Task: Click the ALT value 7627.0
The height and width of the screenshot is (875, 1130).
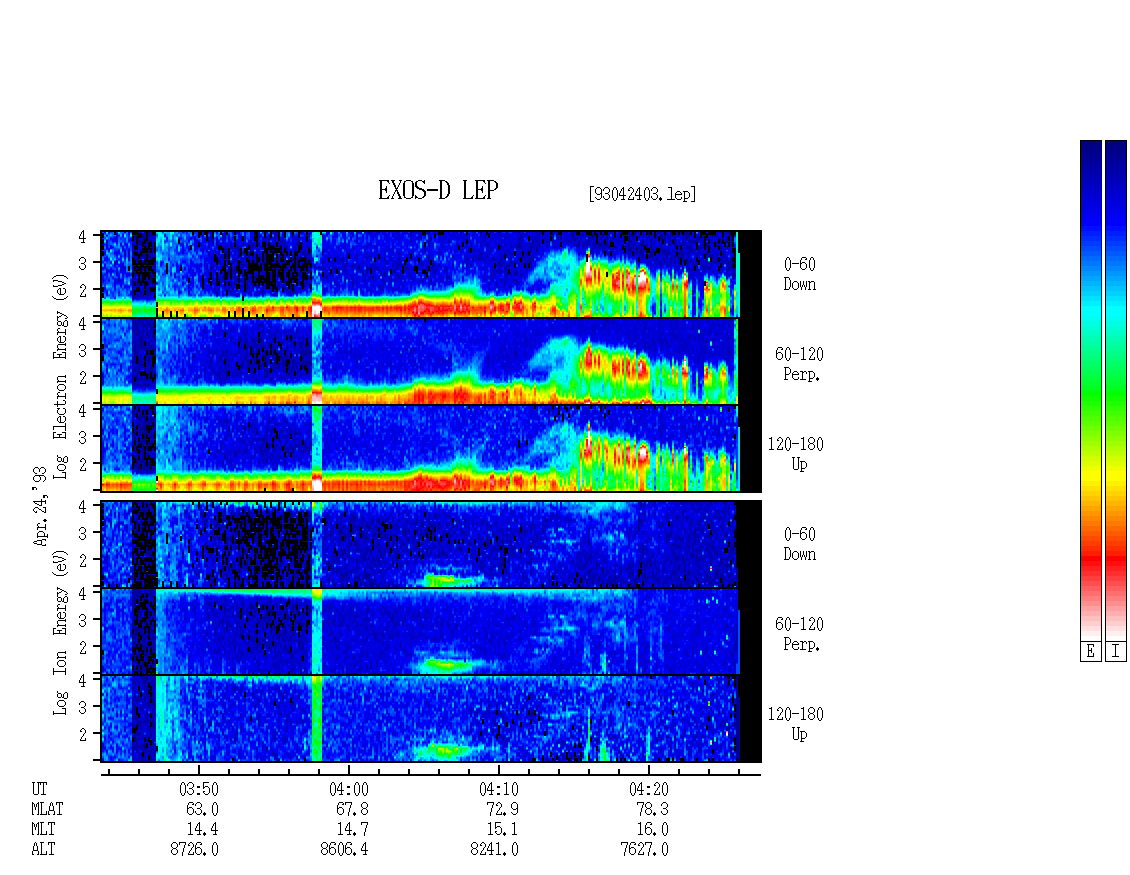Action: (x=644, y=849)
